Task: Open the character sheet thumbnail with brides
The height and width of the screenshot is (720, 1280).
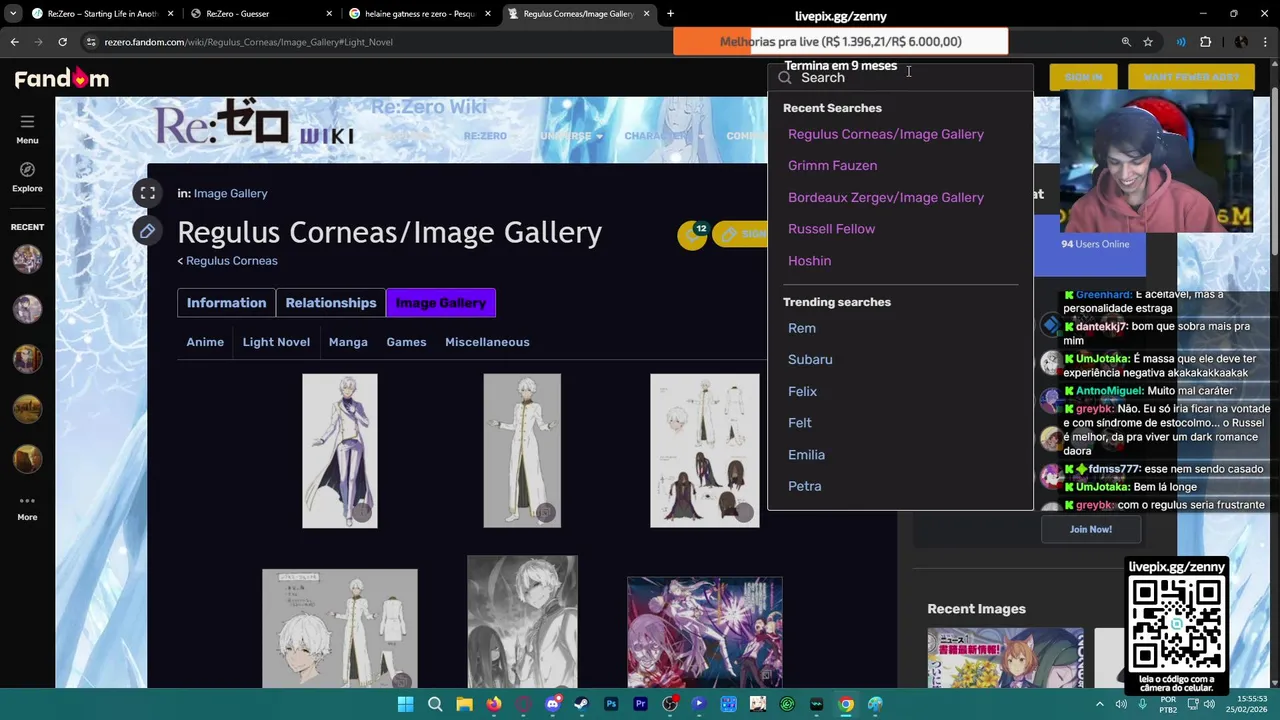Action: pyautogui.click(x=705, y=451)
